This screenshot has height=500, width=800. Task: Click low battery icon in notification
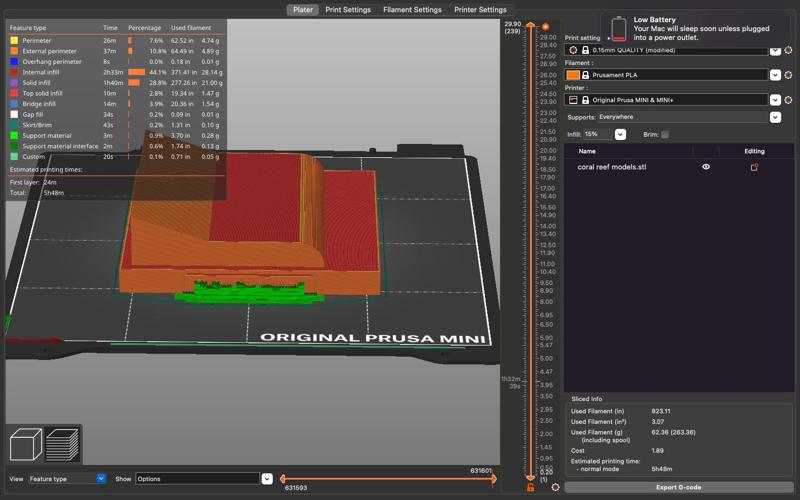pos(618,29)
